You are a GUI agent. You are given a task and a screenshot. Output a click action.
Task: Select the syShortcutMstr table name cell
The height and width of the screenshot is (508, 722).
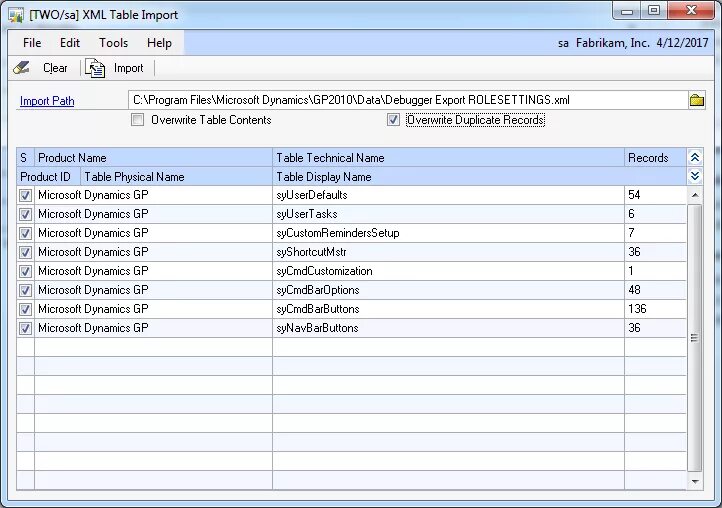click(448, 252)
